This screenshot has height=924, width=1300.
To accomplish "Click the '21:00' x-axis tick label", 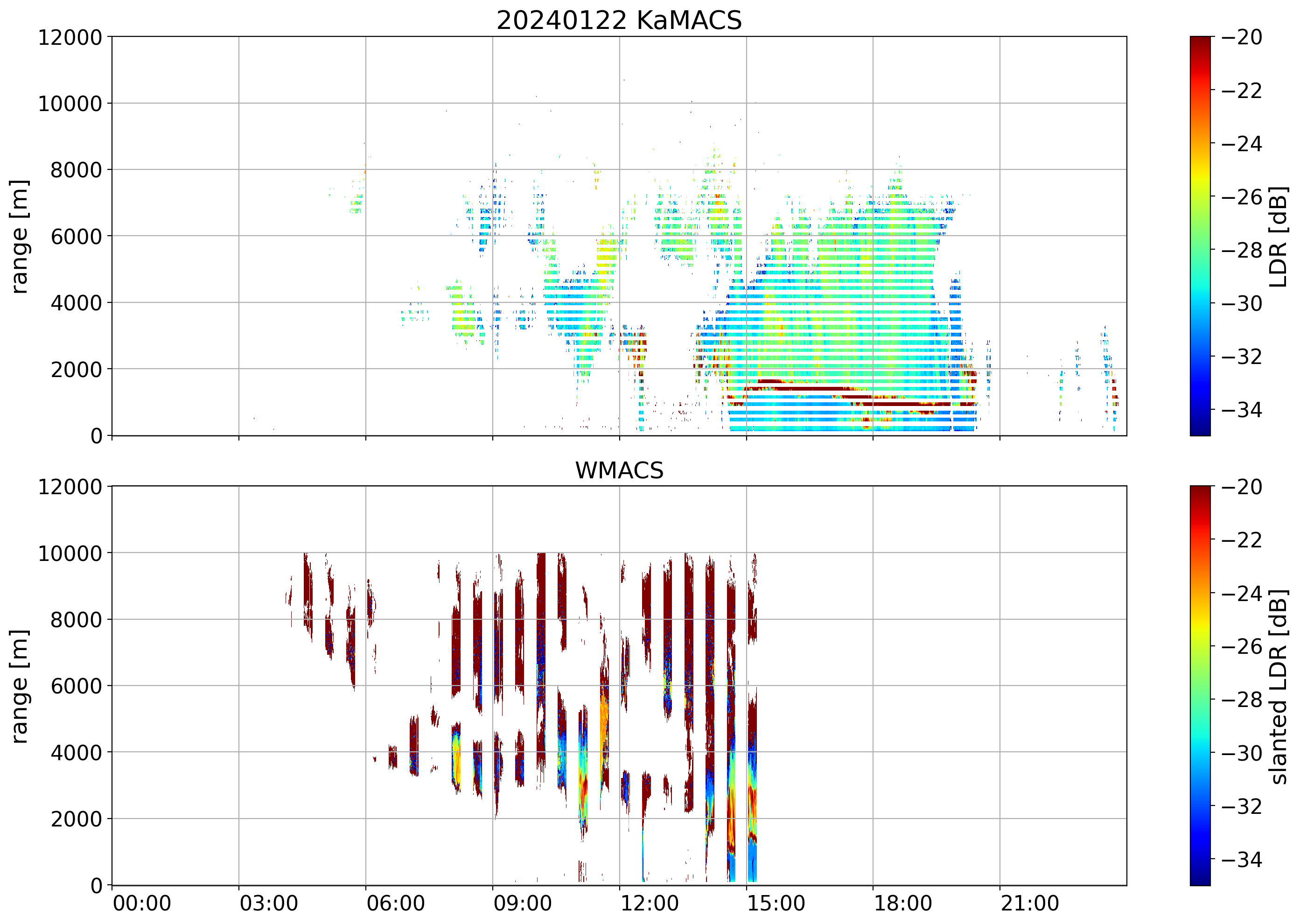I will [x=1030, y=903].
